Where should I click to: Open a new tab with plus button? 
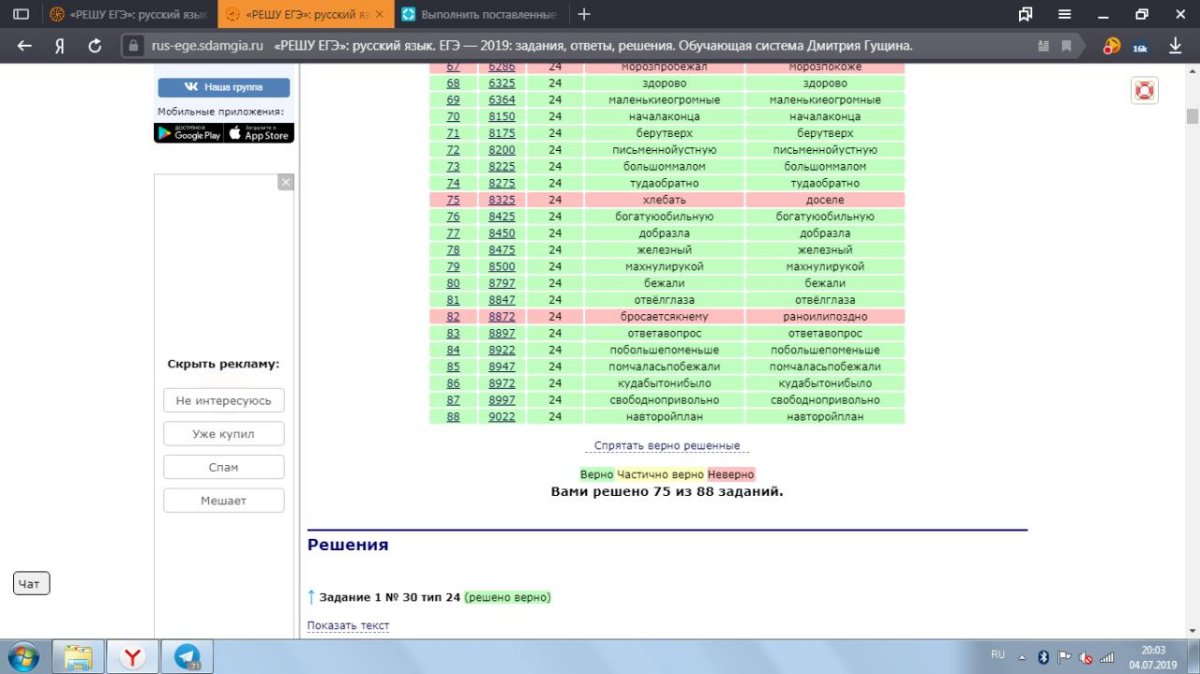(x=584, y=14)
